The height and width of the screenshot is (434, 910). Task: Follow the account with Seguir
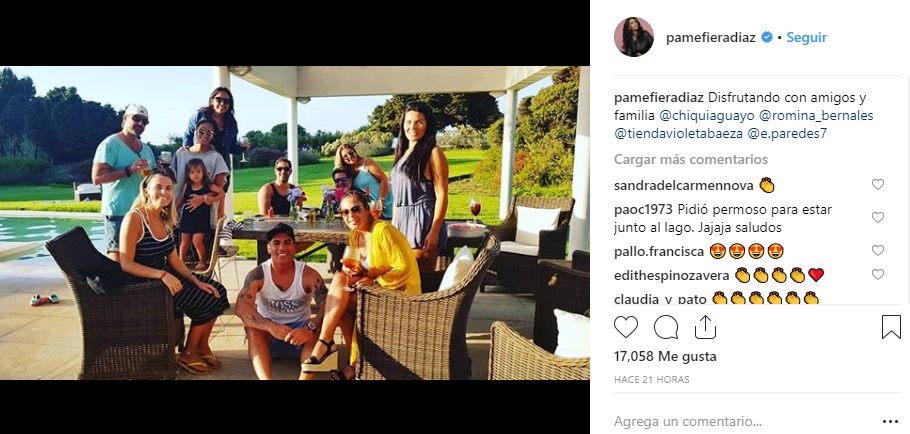point(806,37)
